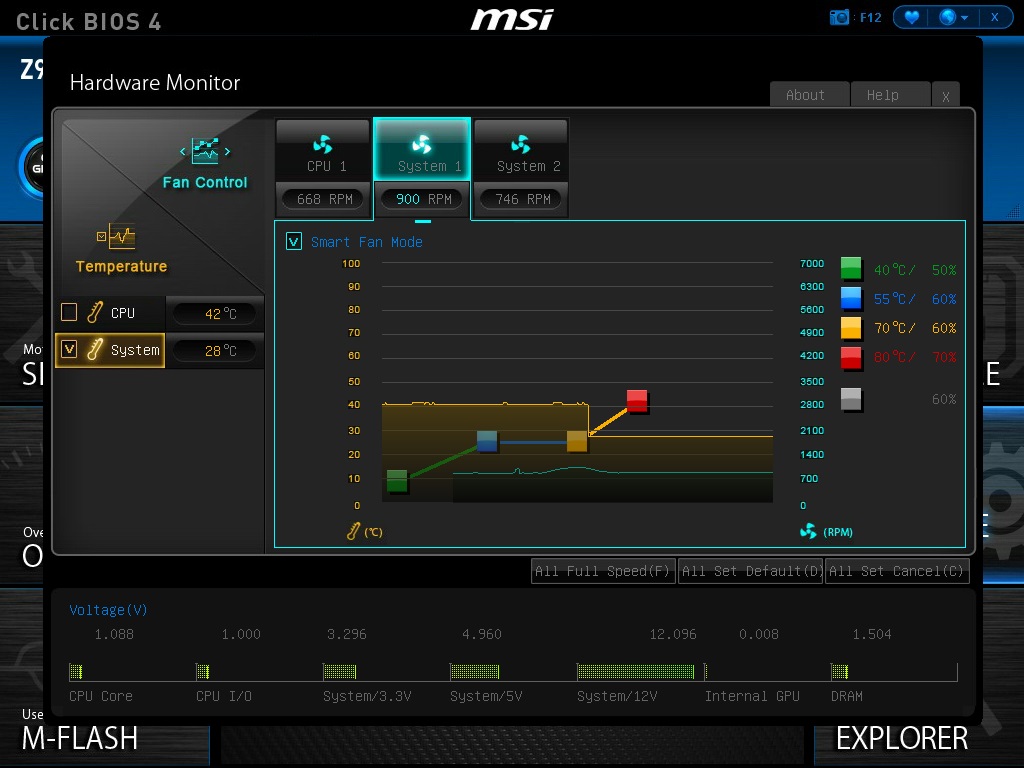The height and width of the screenshot is (768, 1024).
Task: Click the CPU thermometer icon
Action: [x=95, y=312]
